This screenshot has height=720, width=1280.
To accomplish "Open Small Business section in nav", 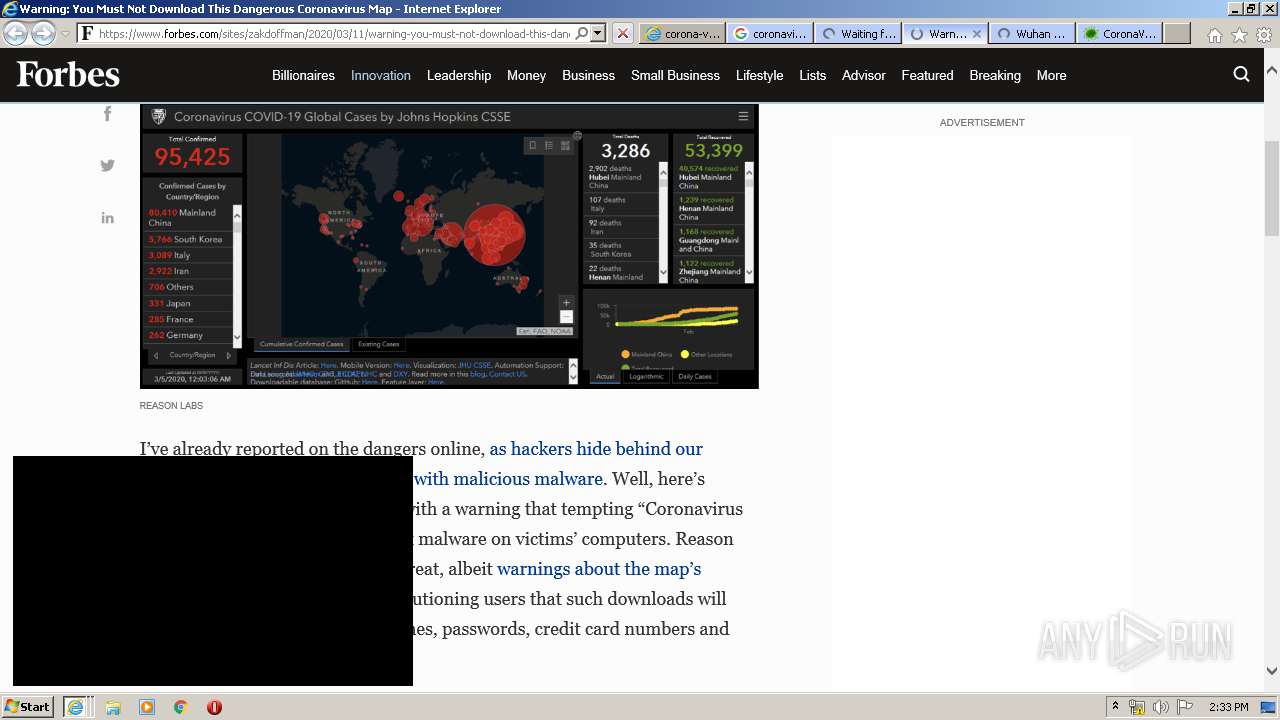I will pyautogui.click(x=675, y=75).
